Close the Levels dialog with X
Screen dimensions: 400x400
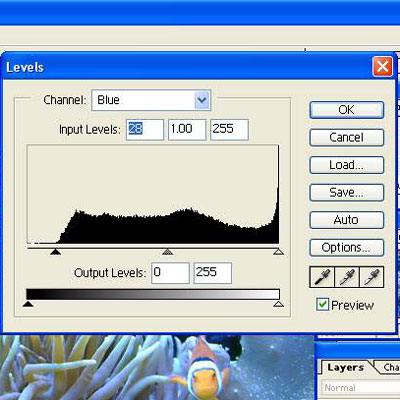pyautogui.click(x=382, y=67)
